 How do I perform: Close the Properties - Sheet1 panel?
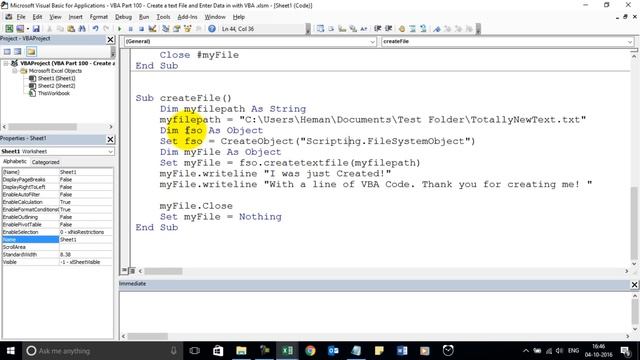[110, 139]
